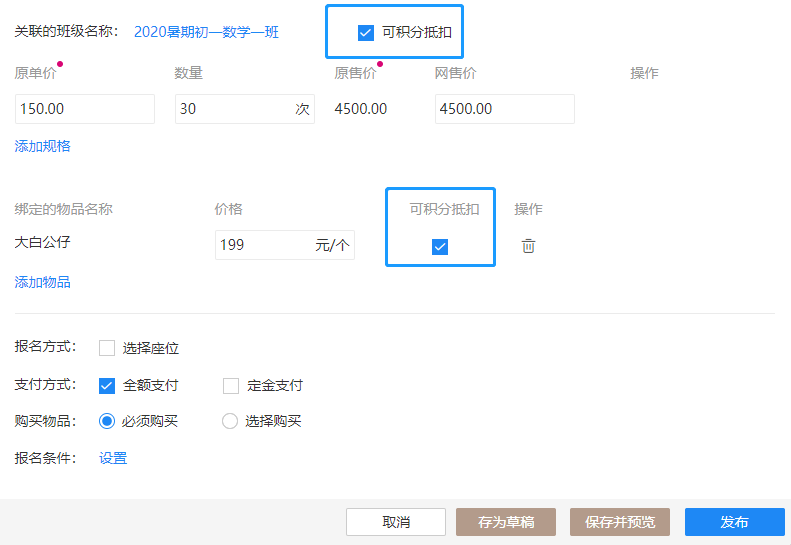Enable the 定金支付 payment option
Screen dimensions: 791x545
point(232,385)
